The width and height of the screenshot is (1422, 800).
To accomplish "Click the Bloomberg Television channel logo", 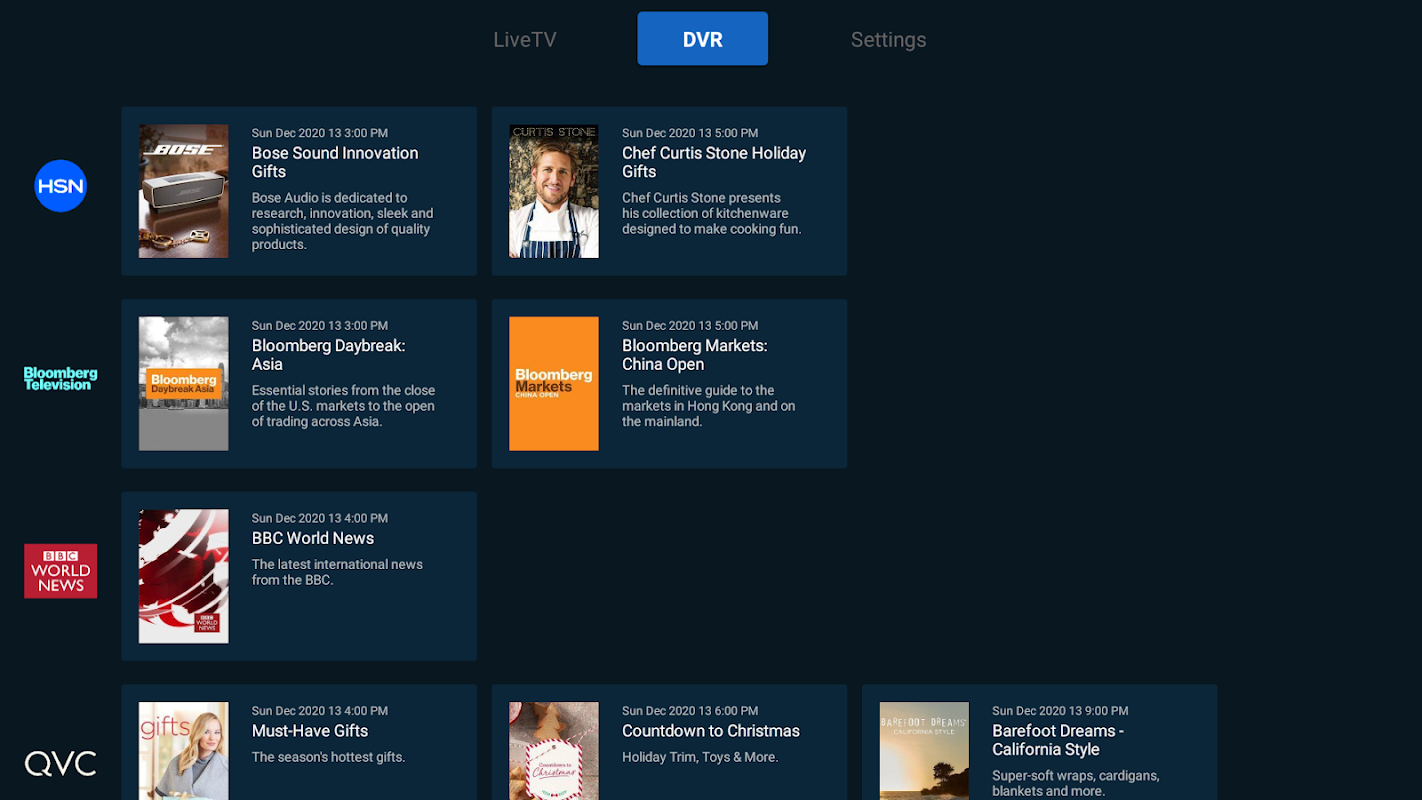I will click(x=61, y=378).
